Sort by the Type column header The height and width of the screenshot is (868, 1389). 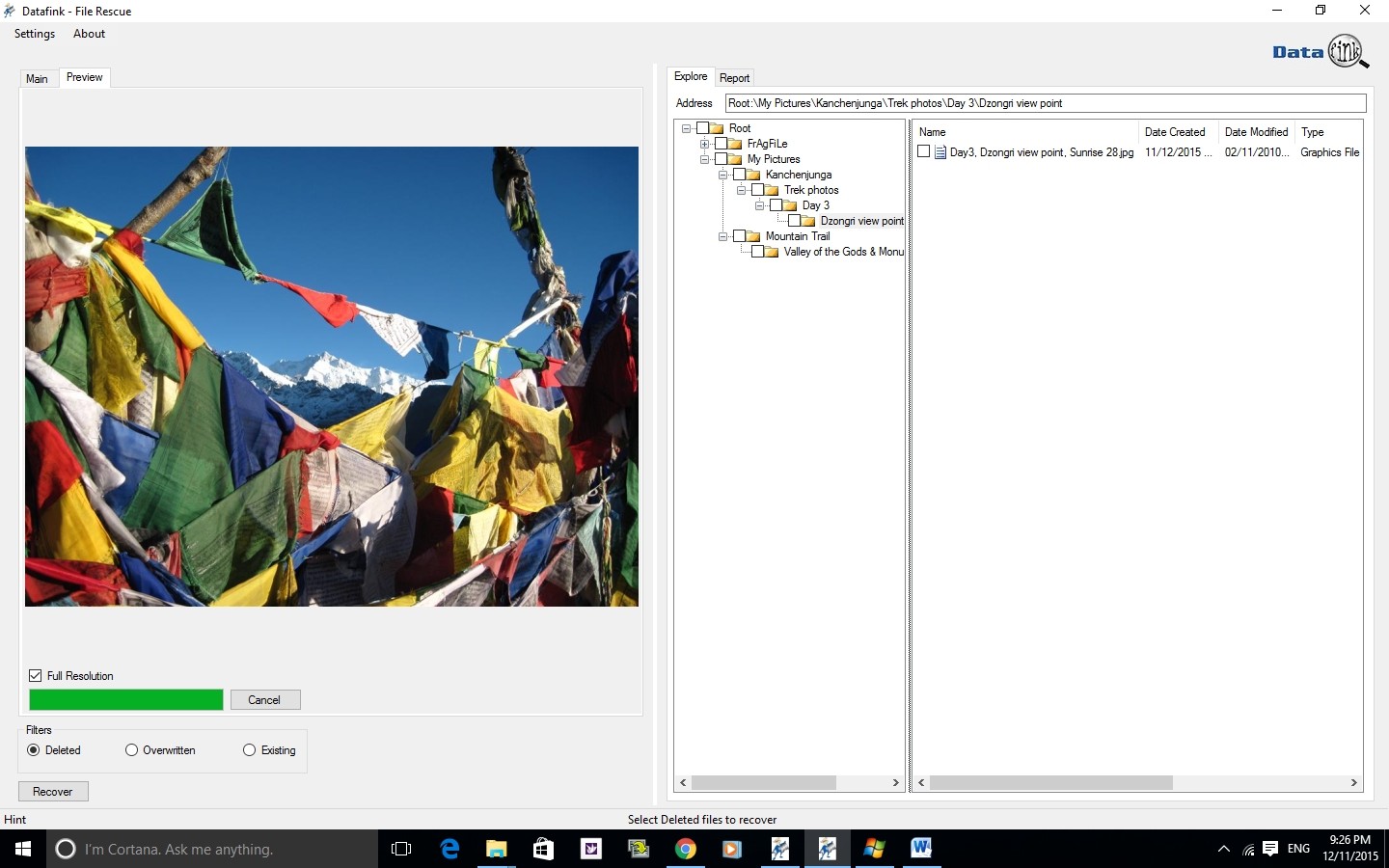point(1328,132)
